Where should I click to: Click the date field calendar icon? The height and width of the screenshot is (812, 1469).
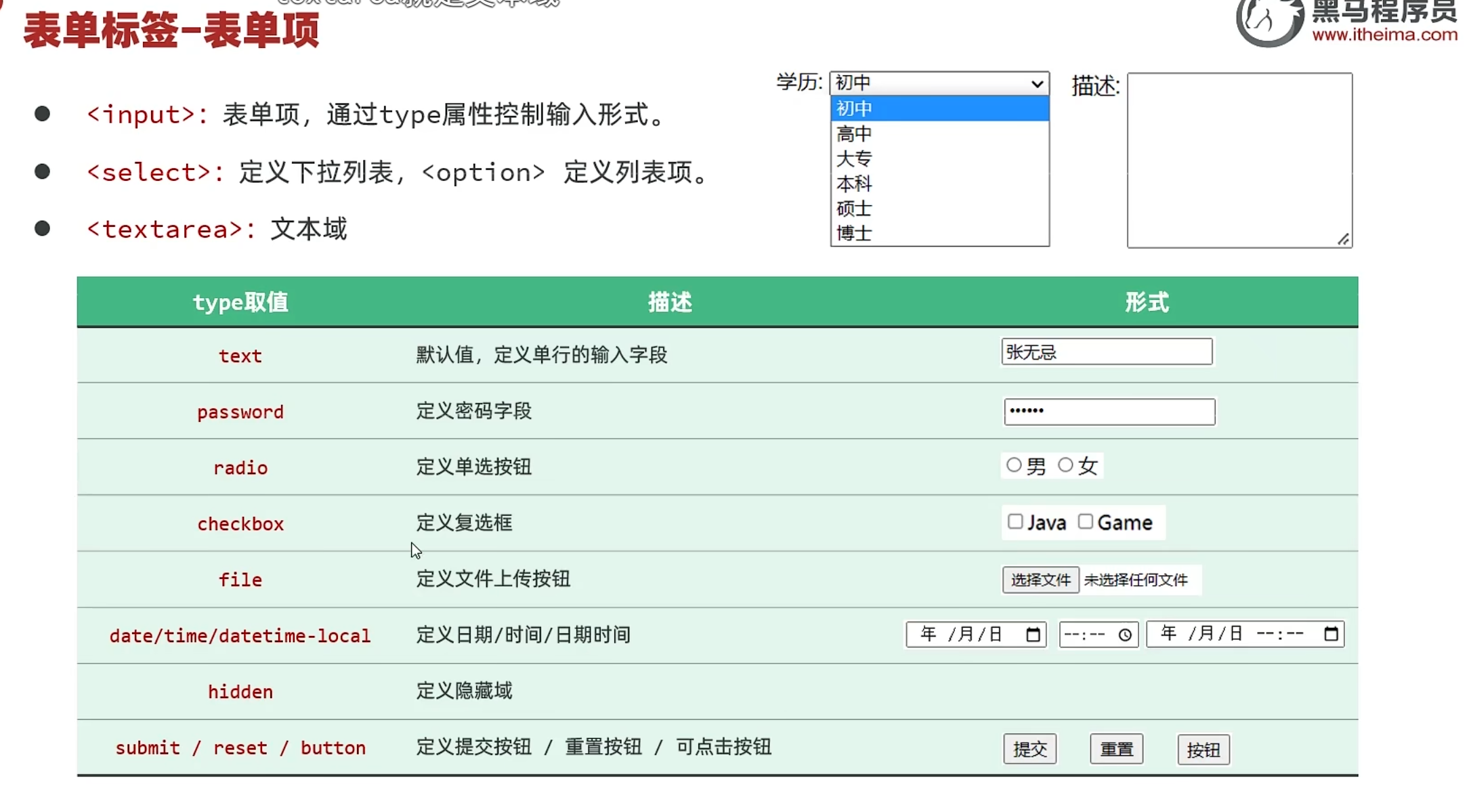pyautogui.click(x=1033, y=635)
